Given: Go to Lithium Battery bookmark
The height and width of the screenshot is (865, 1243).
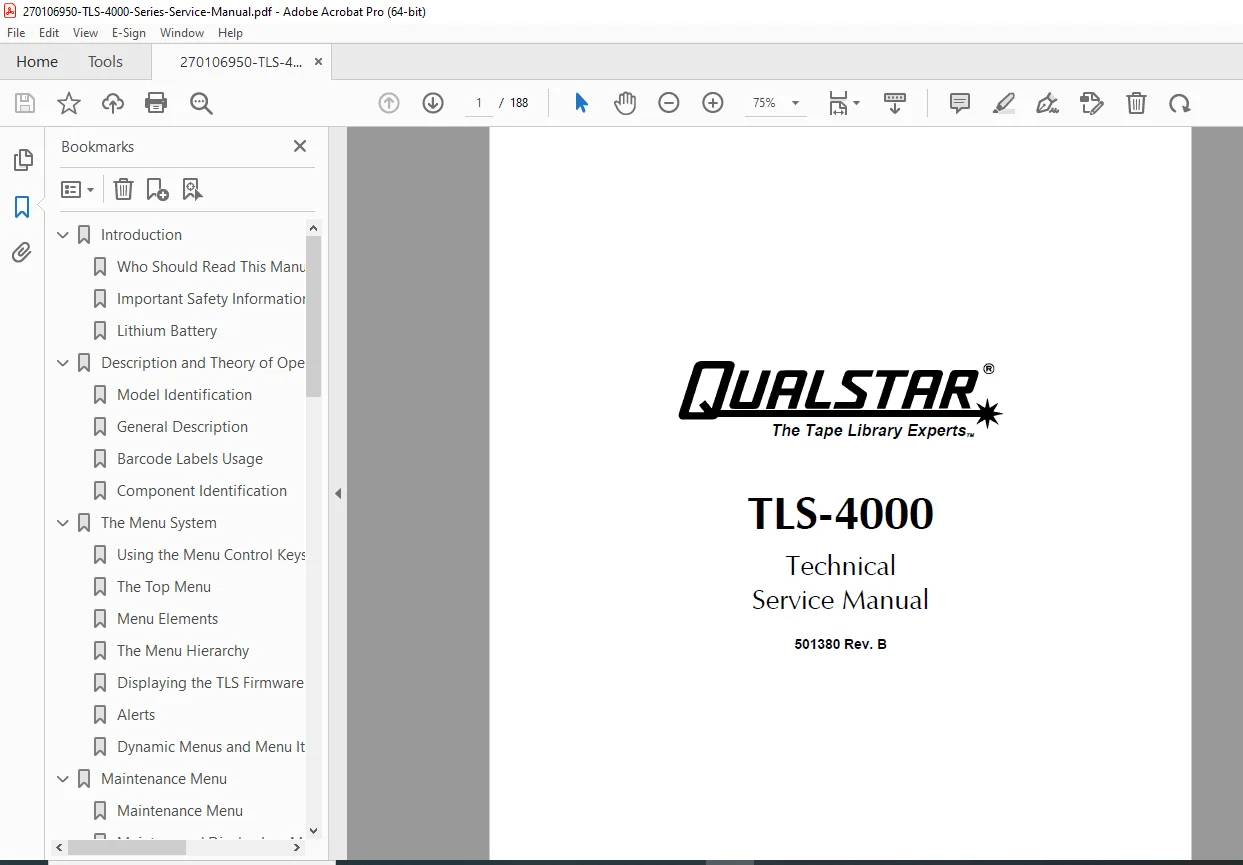Looking at the screenshot, I should [x=167, y=331].
